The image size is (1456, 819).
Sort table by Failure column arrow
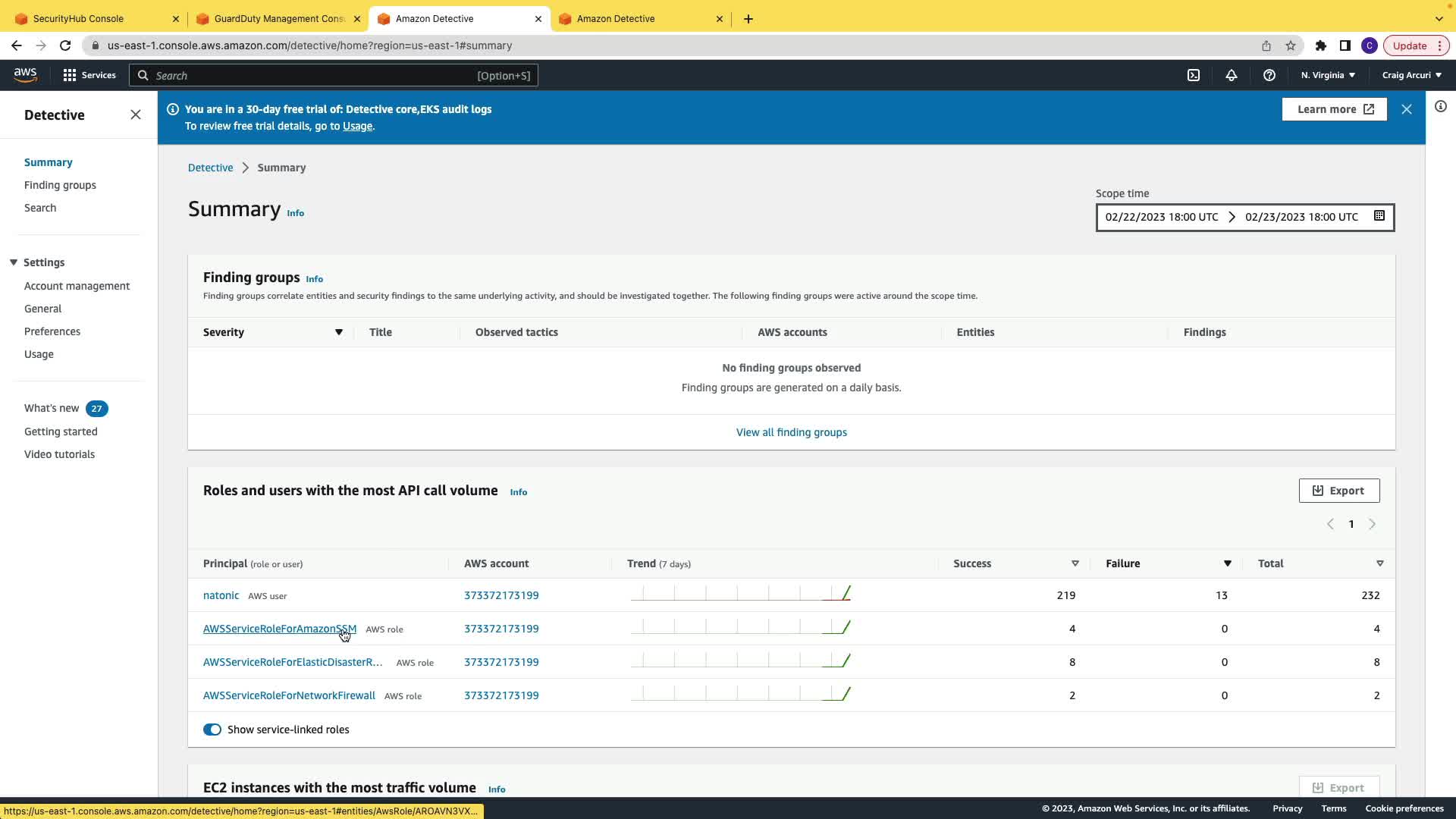coord(1226,563)
